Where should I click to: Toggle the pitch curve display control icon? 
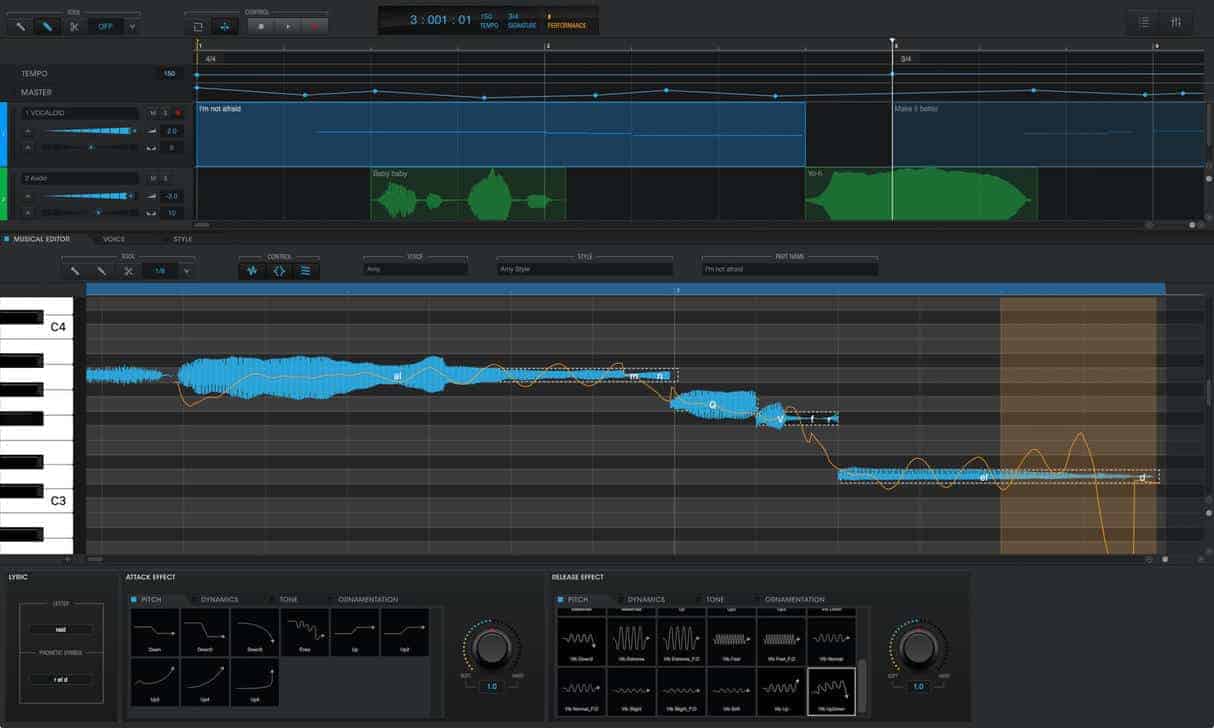pyautogui.click(x=279, y=270)
